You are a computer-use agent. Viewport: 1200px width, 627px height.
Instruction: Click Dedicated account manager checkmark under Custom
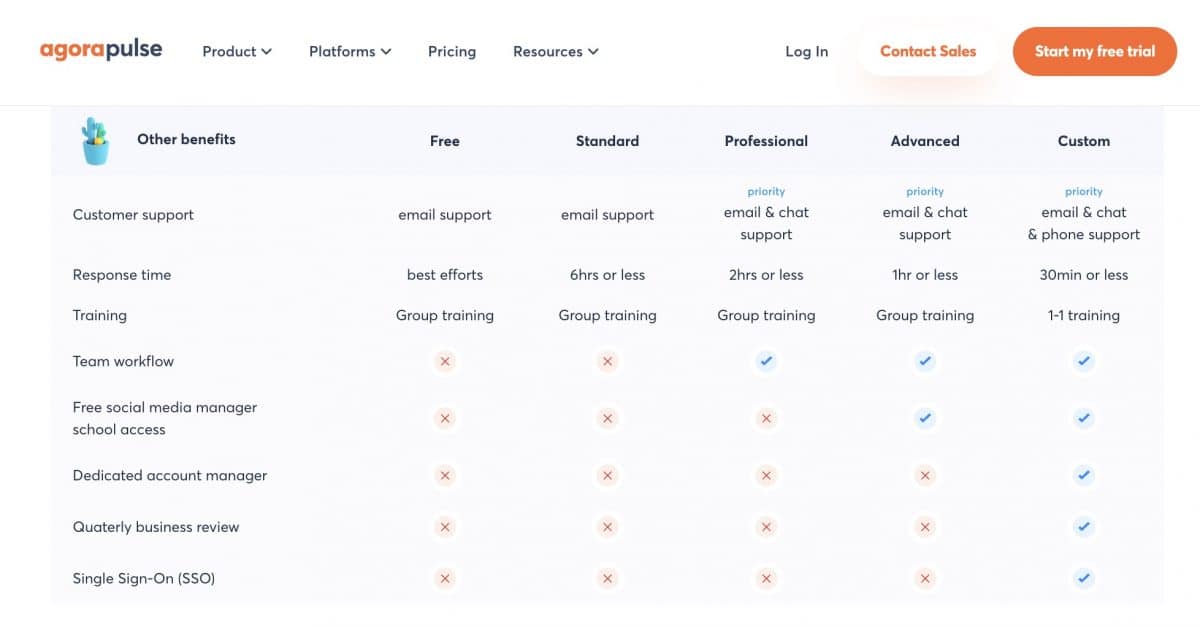click(x=1084, y=475)
